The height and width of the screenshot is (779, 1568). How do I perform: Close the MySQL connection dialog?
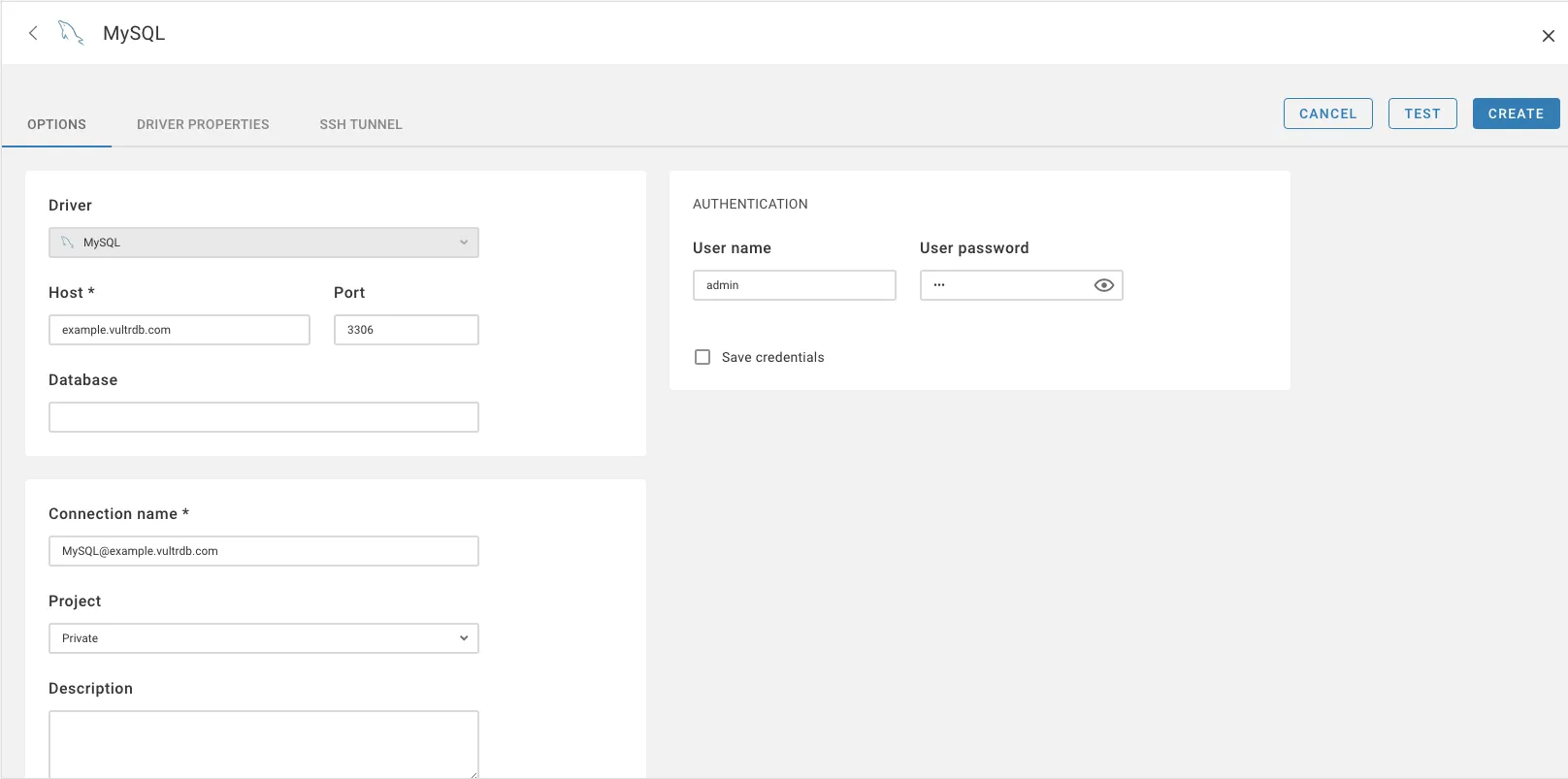[x=1548, y=36]
